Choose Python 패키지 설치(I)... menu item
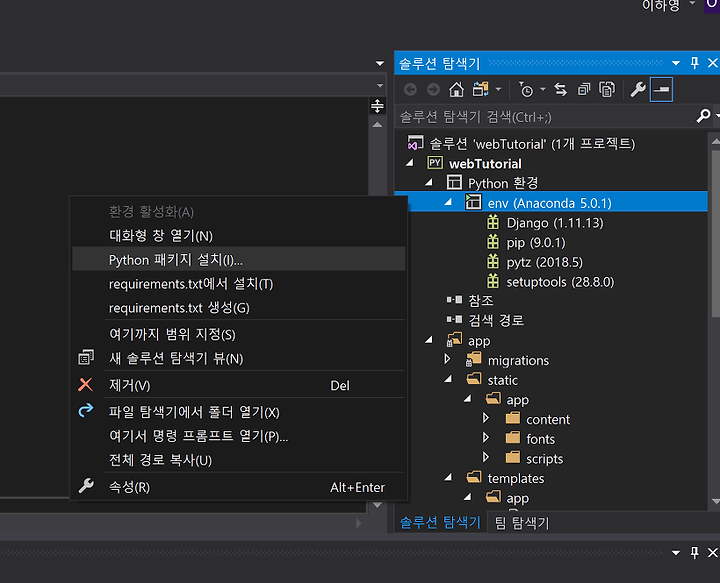The width and height of the screenshot is (720, 583). [239, 259]
